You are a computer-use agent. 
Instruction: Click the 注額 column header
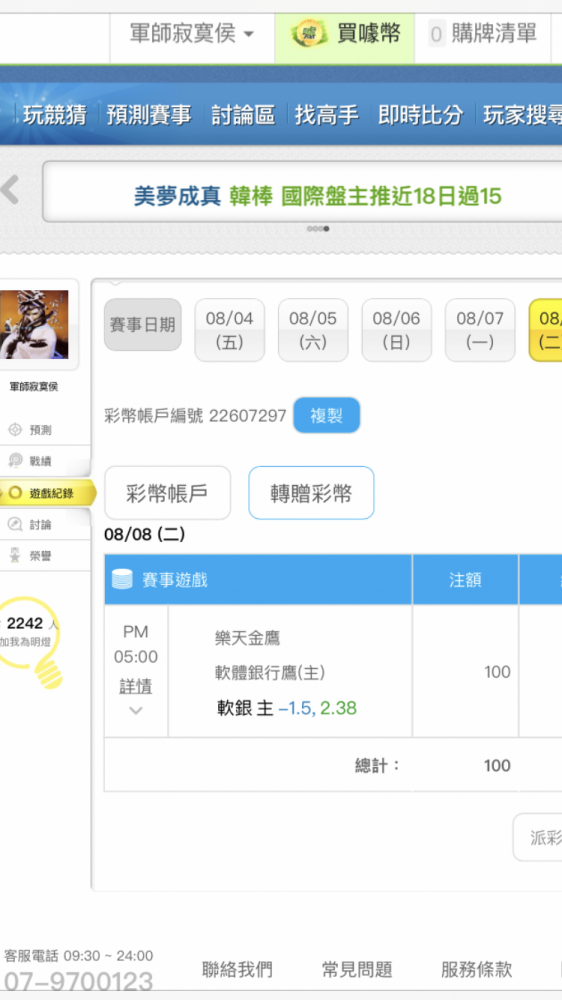[x=465, y=580]
